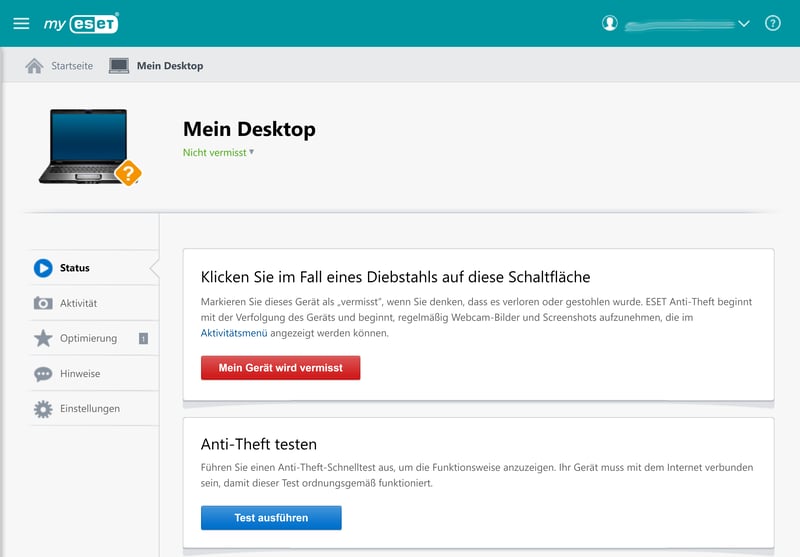Image resolution: width=800 pixels, height=557 pixels.
Task: Click the Hinweise speech bubble icon
Action: (x=43, y=374)
